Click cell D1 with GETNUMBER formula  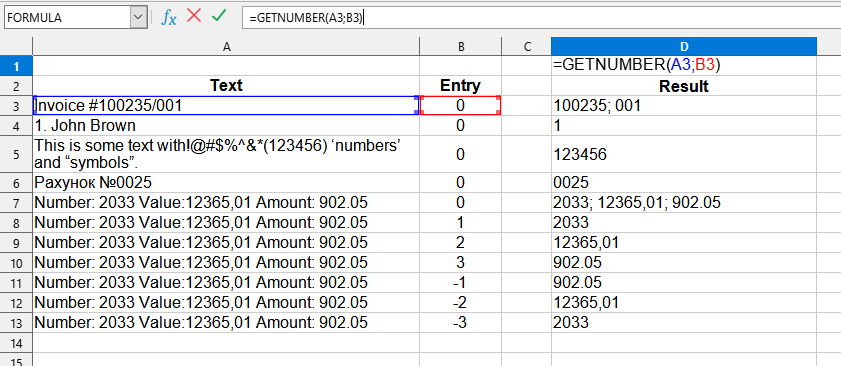pos(684,65)
